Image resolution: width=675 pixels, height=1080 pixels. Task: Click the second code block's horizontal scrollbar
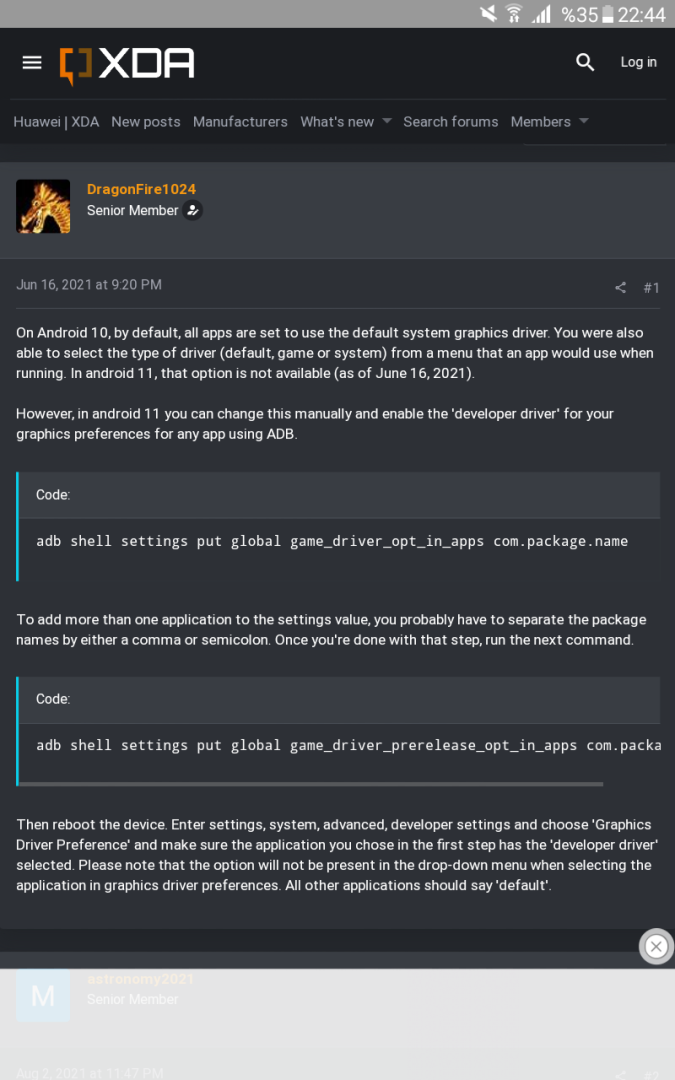pos(310,784)
